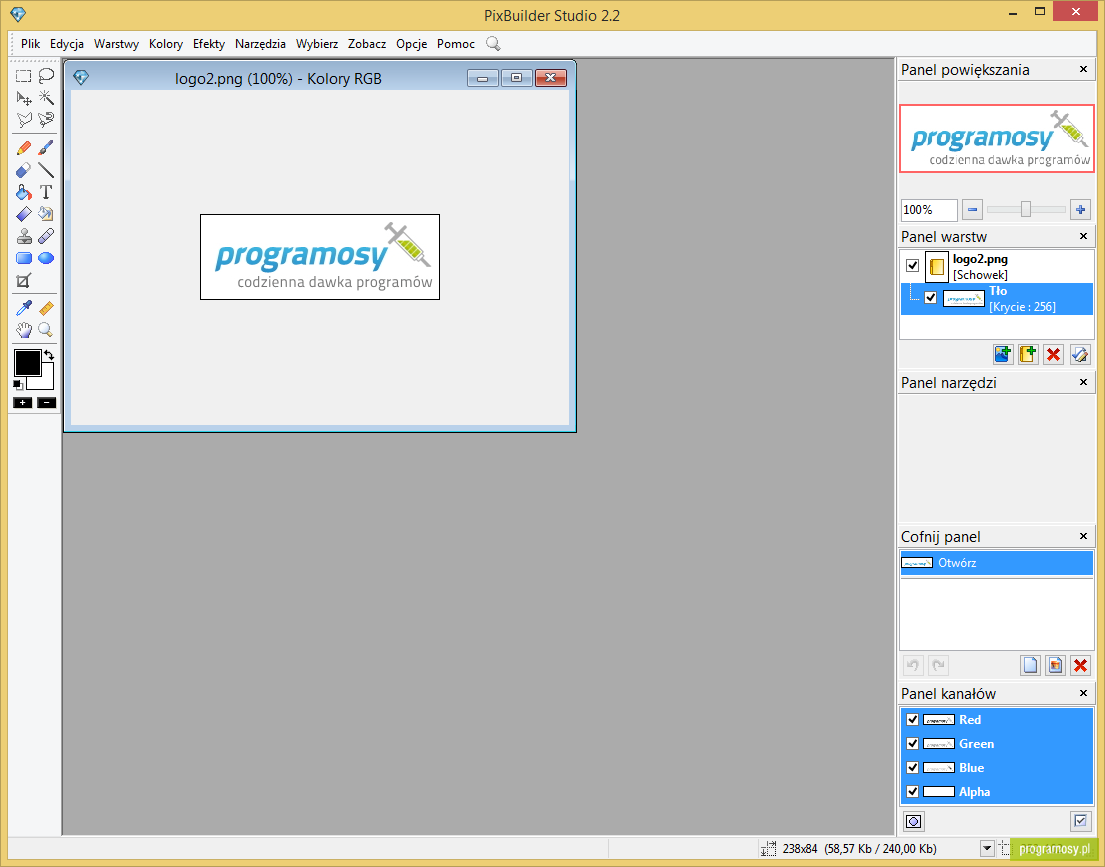Uncheck the Green channel

(x=913, y=744)
